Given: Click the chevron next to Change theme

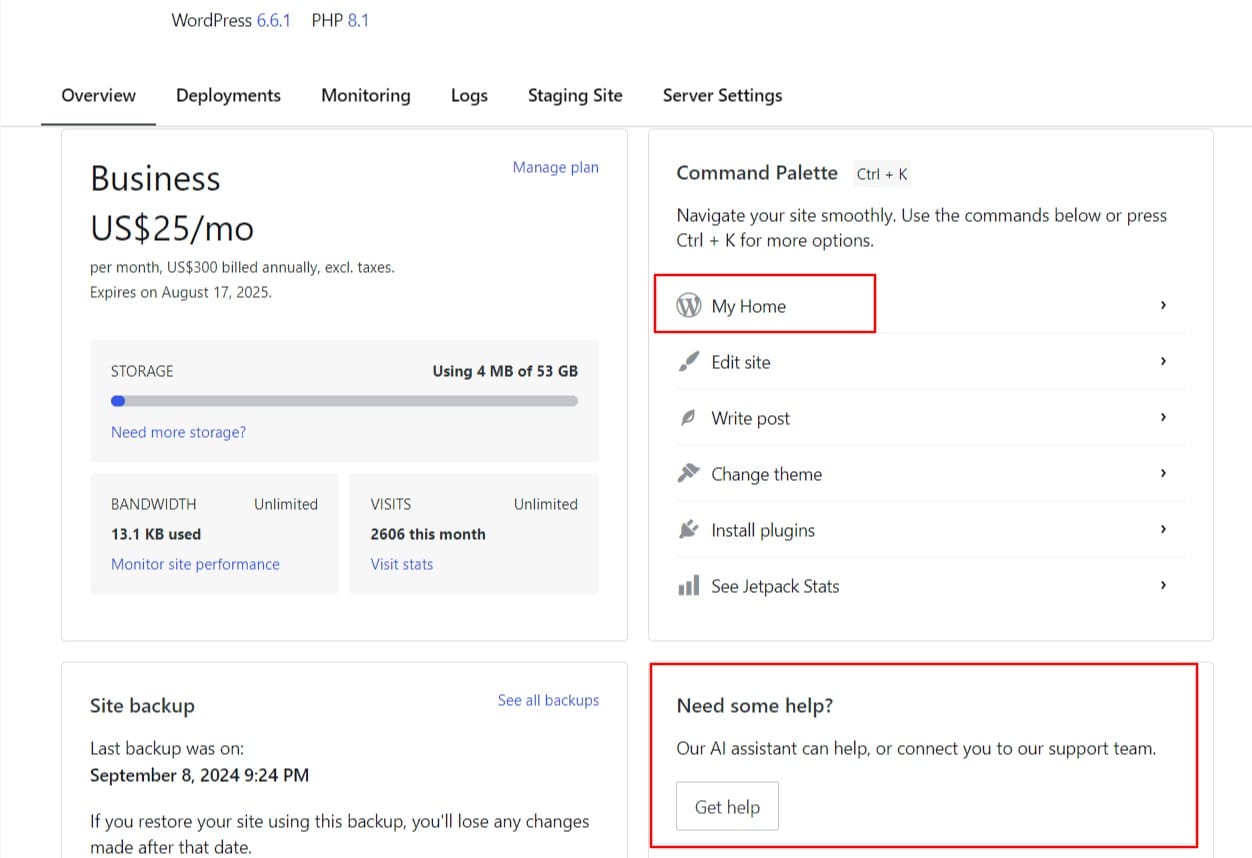Looking at the screenshot, I should (x=1163, y=473).
